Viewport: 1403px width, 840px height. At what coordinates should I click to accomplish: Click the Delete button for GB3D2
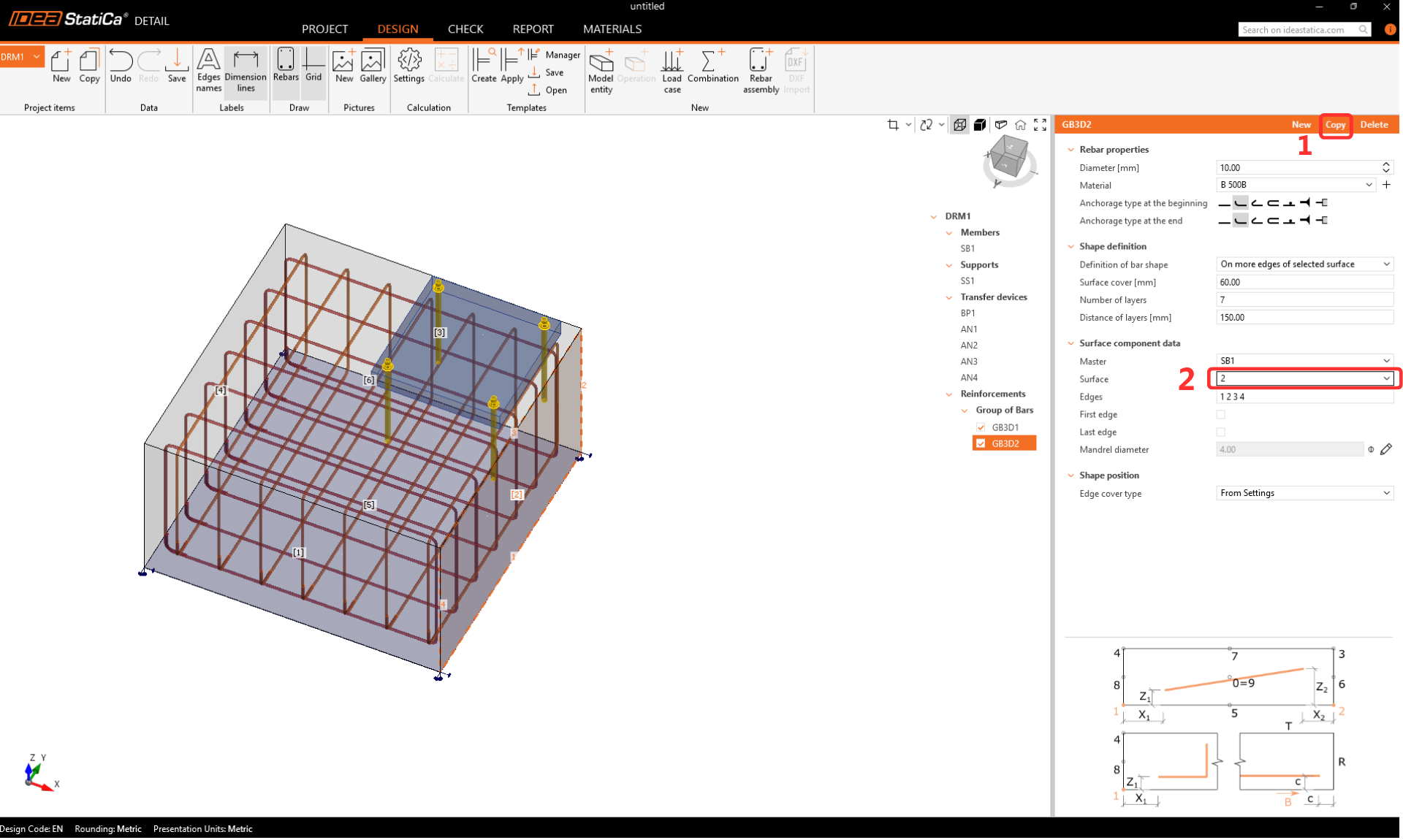click(1373, 125)
